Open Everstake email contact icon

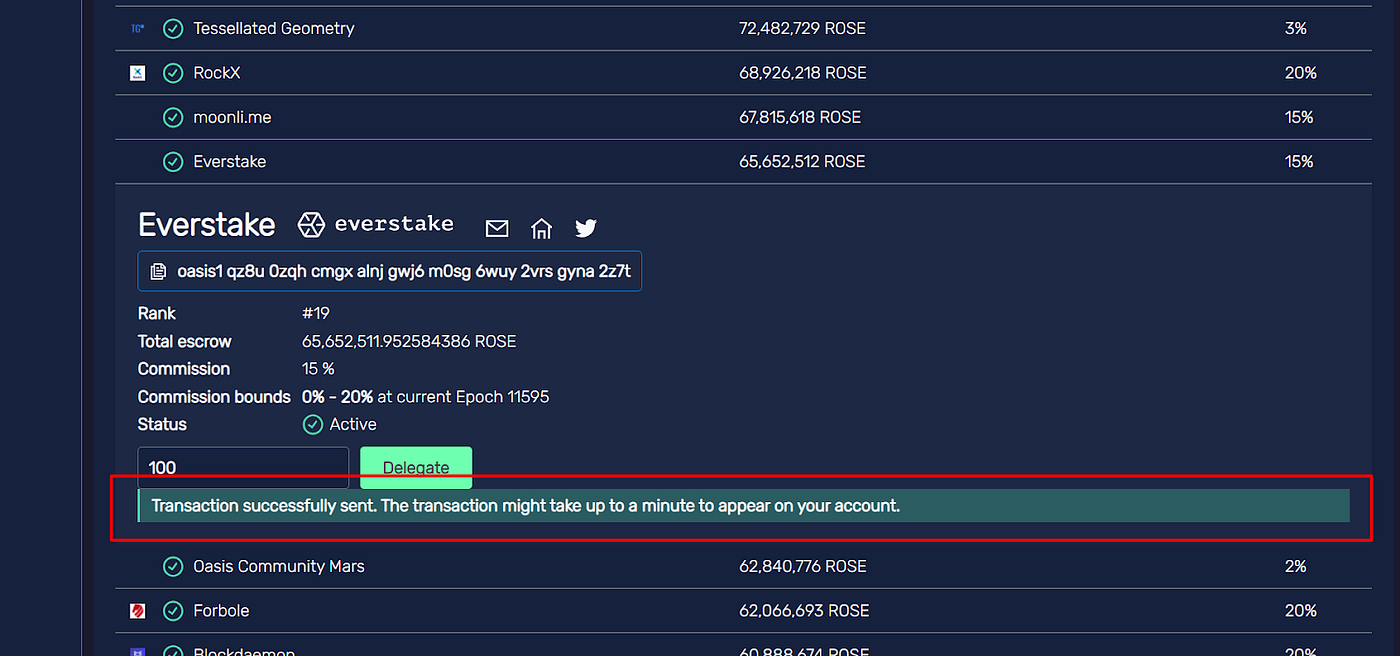[x=497, y=229]
